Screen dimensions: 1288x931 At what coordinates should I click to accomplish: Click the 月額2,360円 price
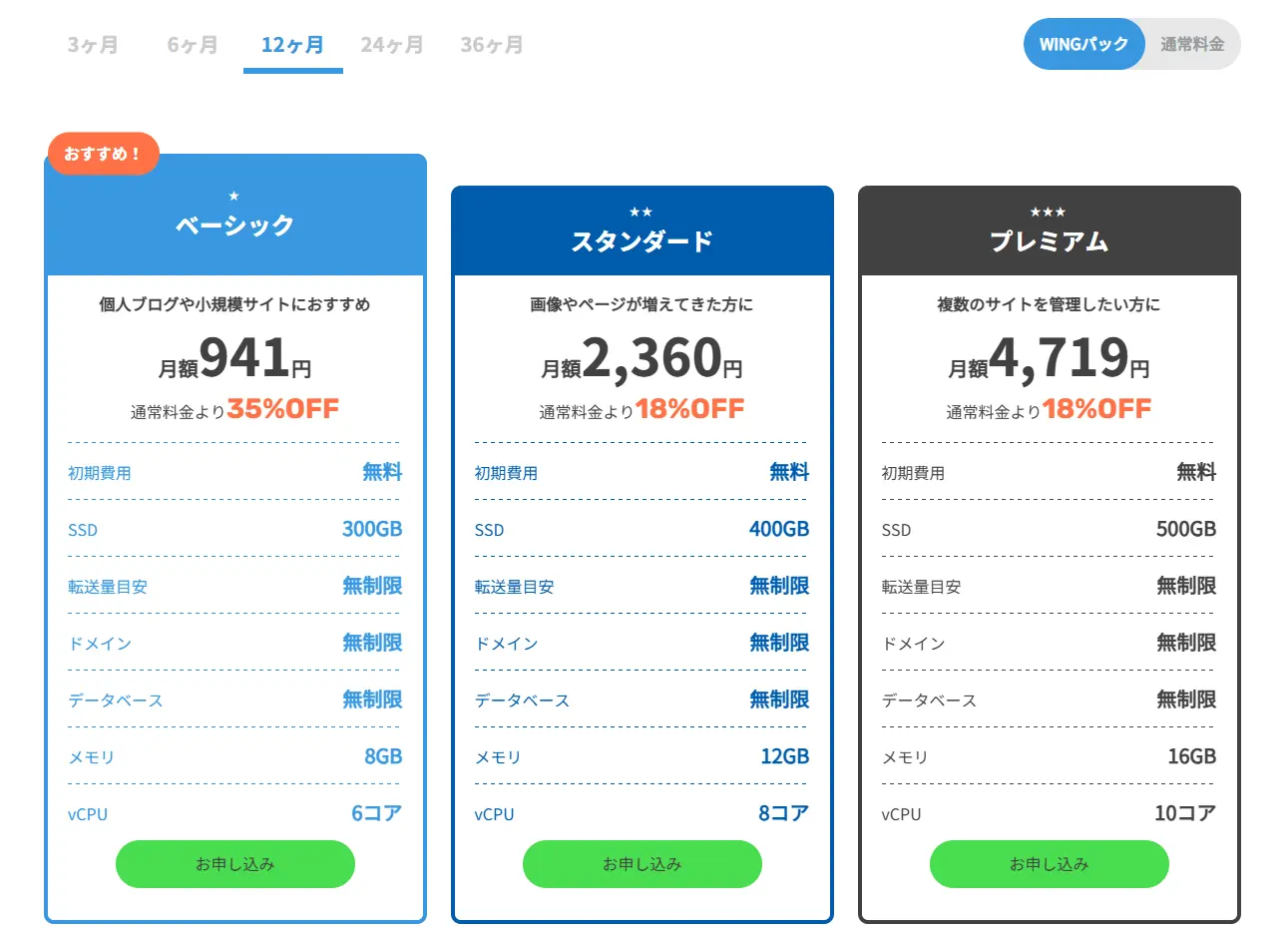(x=643, y=359)
